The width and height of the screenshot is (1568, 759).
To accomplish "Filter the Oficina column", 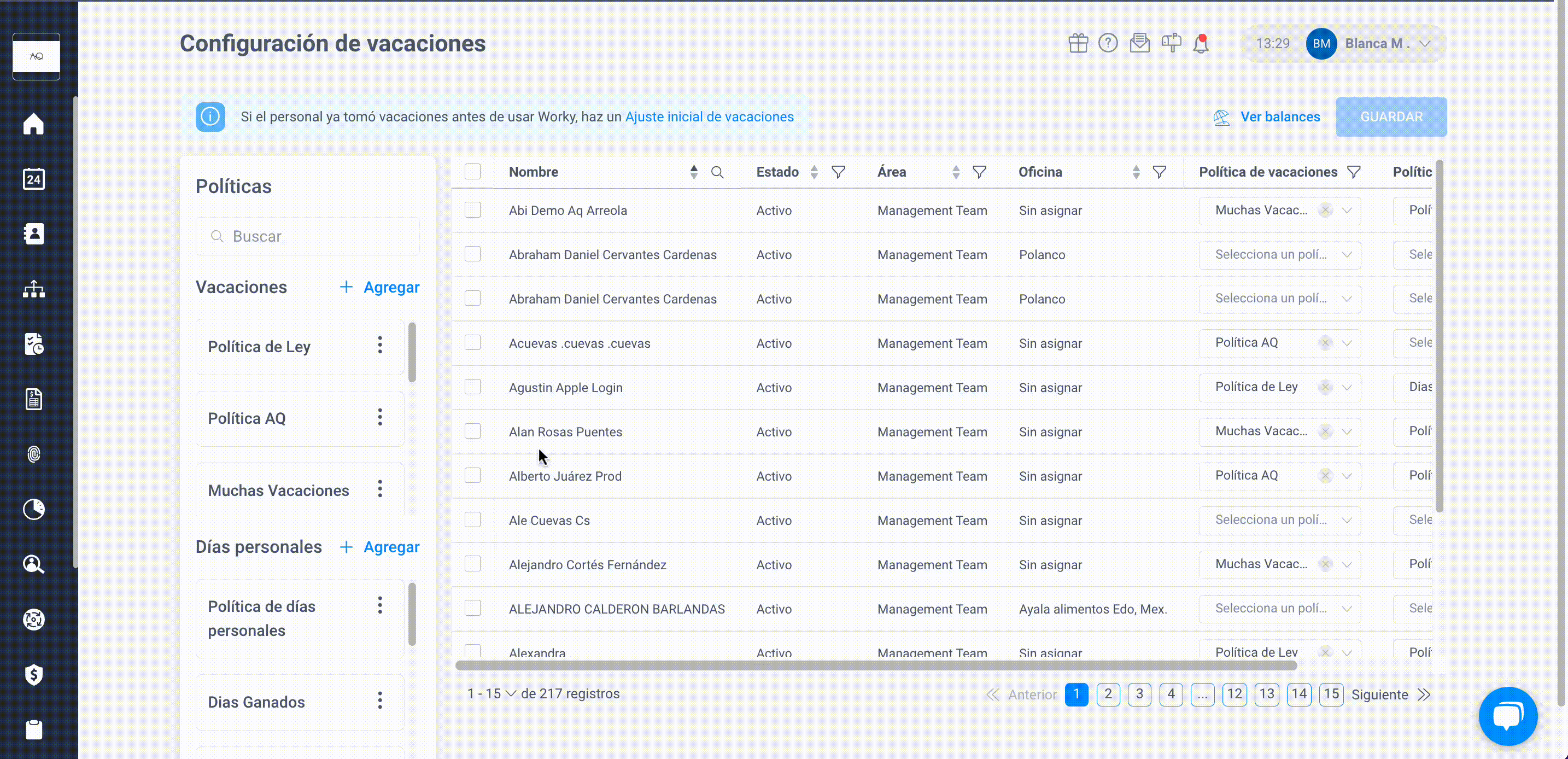I will click(x=1160, y=172).
